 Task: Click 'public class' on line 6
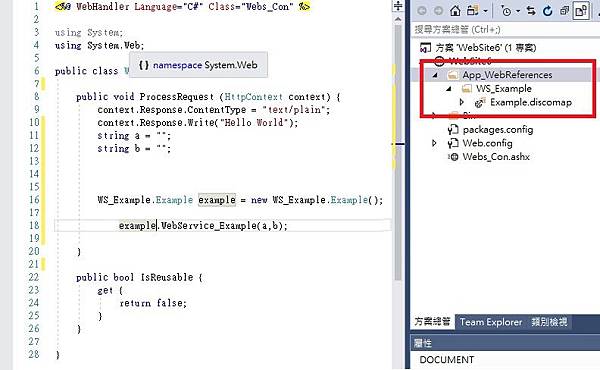pyautogui.click(x=86, y=71)
